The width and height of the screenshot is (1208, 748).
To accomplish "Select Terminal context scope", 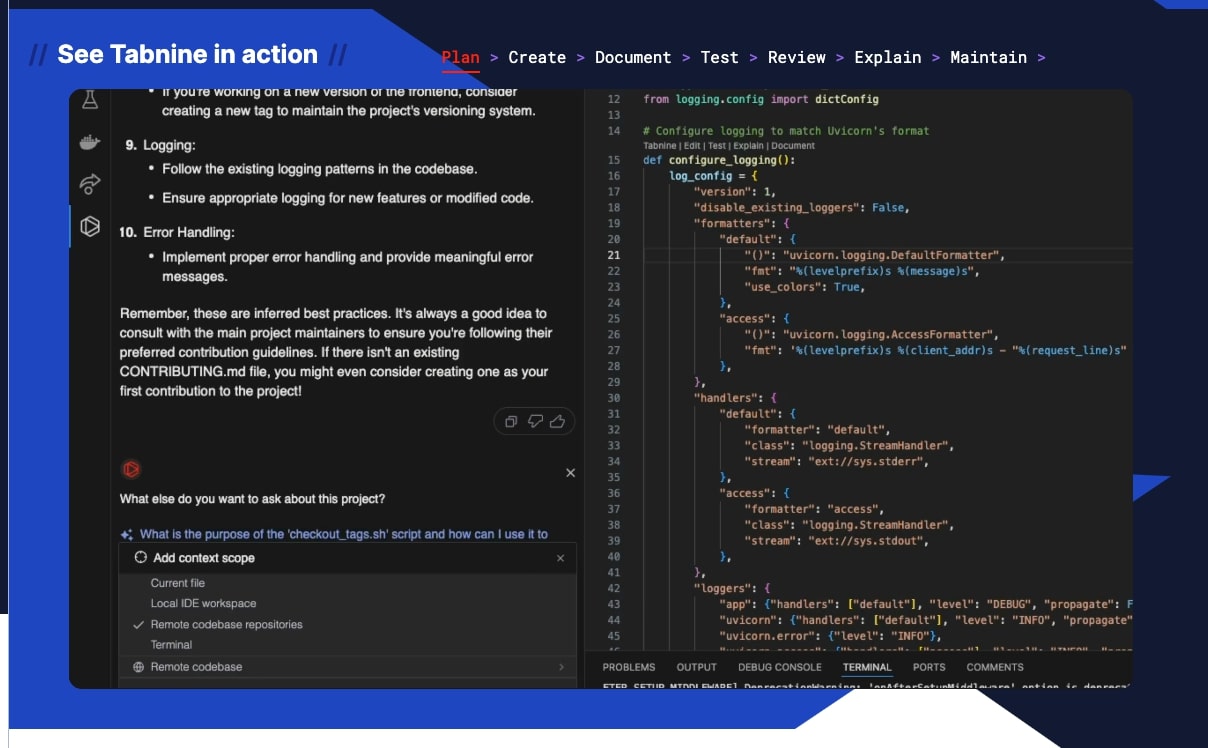I will coord(171,645).
